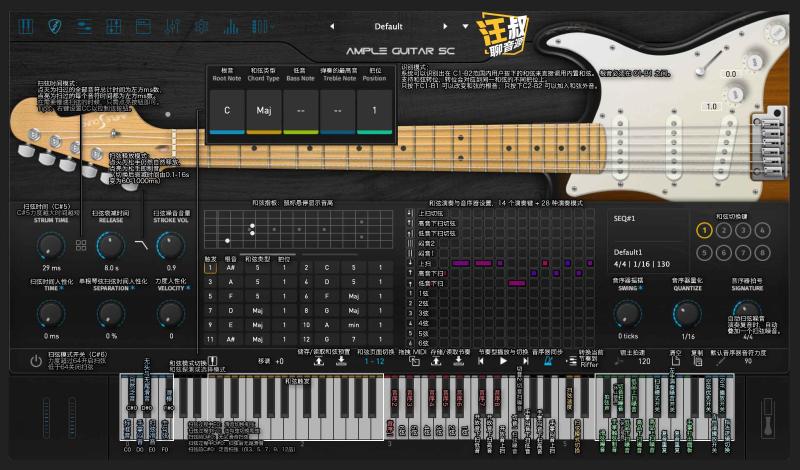
Task: Click the save chord preset upload arrow
Action: click(319, 361)
